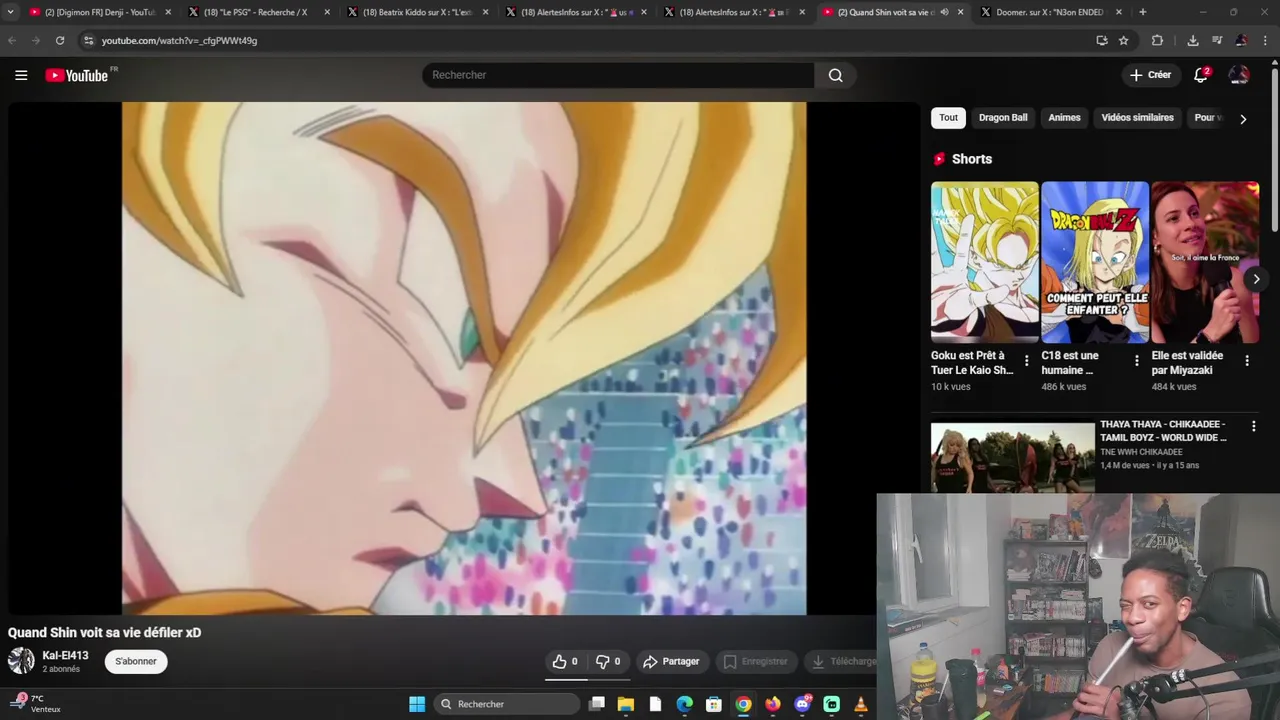1280x720 pixels.
Task: Click the install app icon in address bar
Action: click(x=1102, y=40)
